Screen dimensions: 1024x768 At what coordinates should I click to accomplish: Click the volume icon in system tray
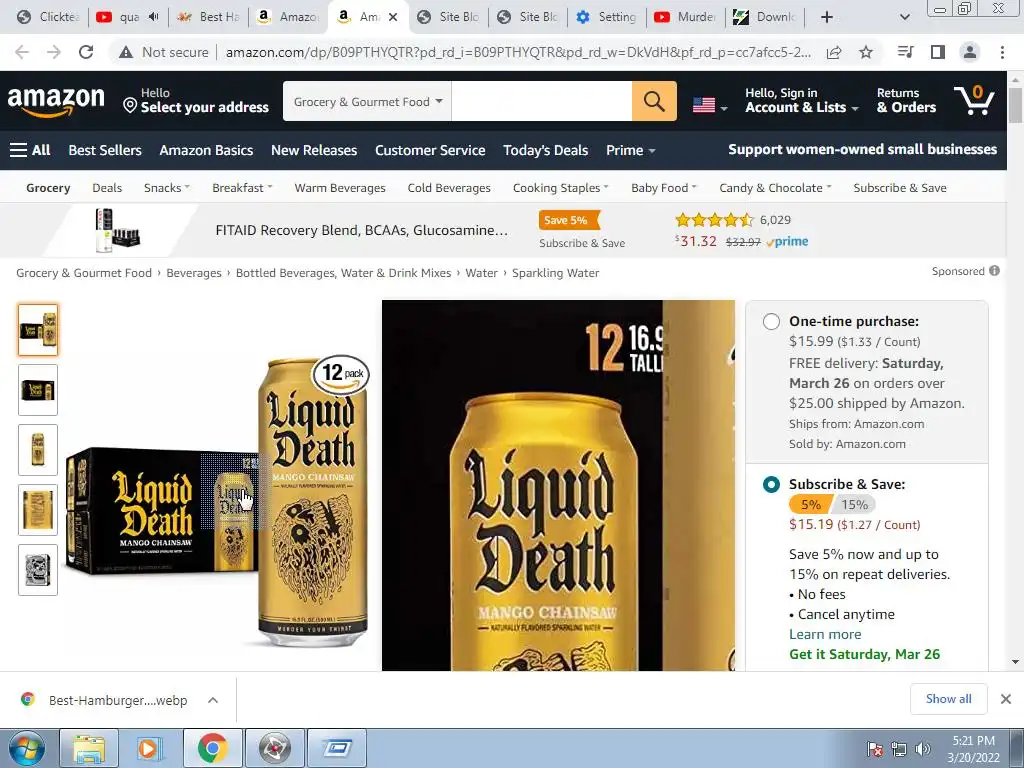(922, 749)
